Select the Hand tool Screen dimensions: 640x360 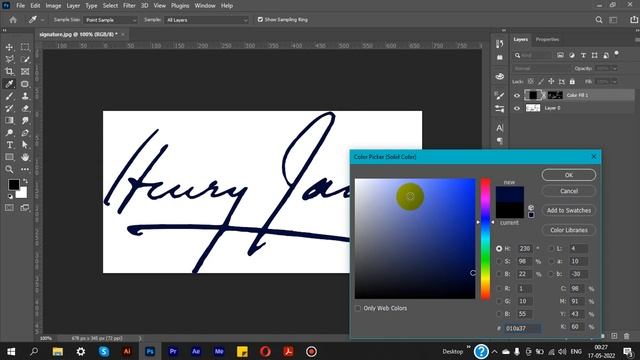pos(25,157)
